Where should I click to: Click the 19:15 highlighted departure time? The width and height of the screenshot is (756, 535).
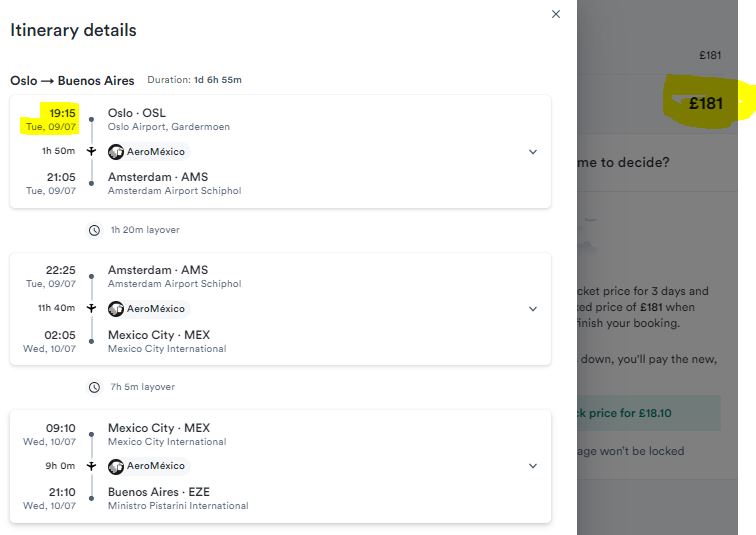(x=62, y=113)
